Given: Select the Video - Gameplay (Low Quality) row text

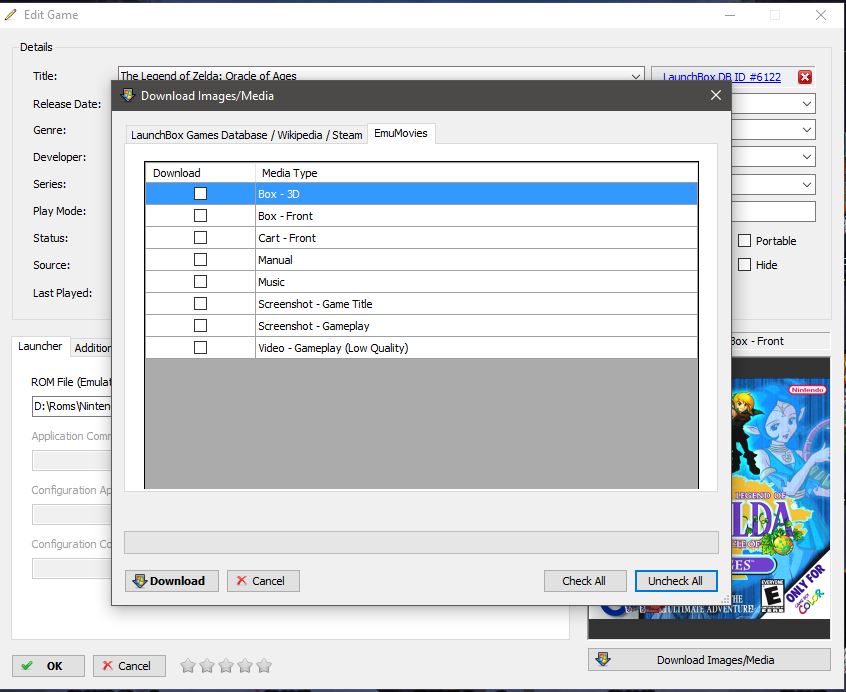Looking at the screenshot, I should [333, 348].
